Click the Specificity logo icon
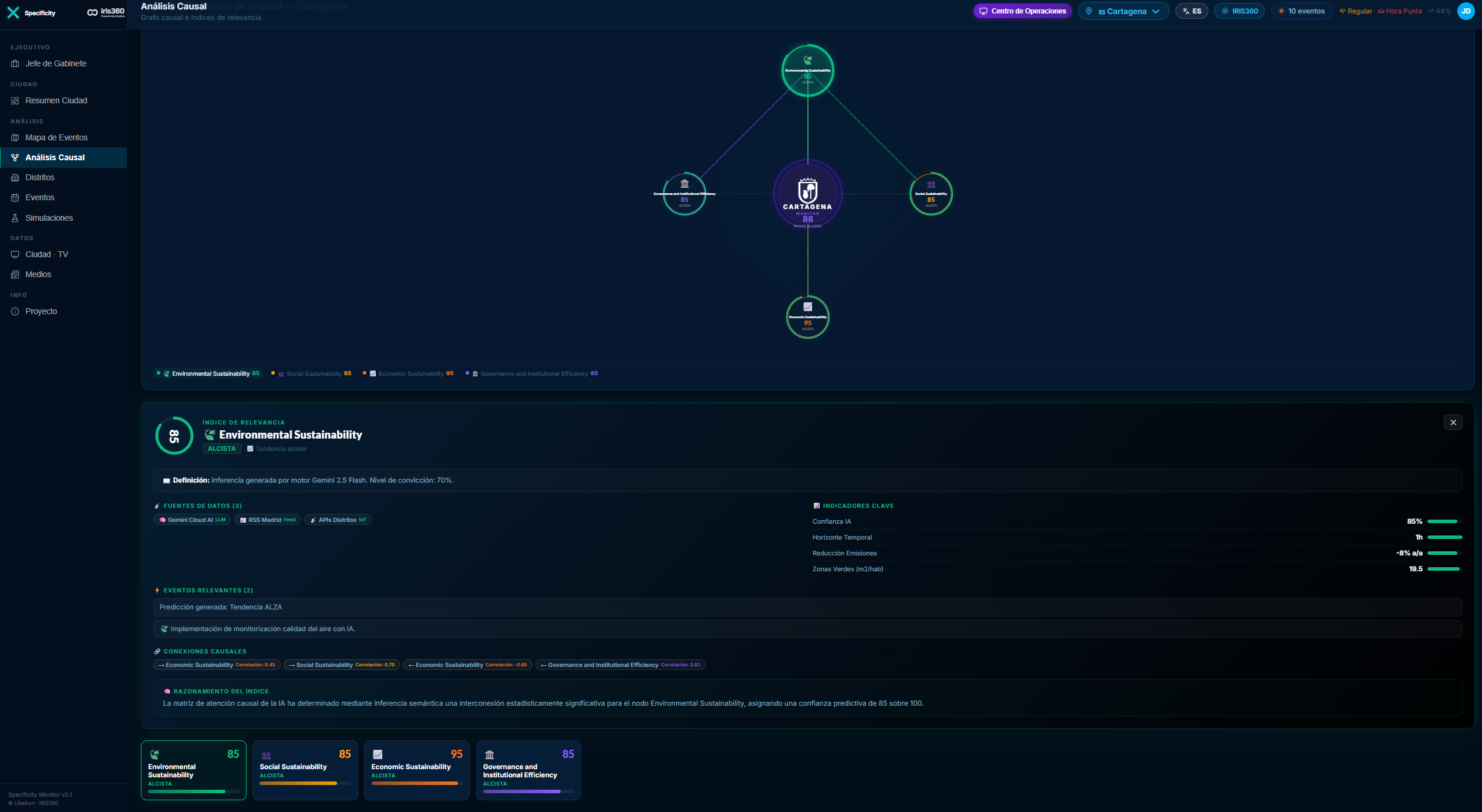 (x=13, y=12)
